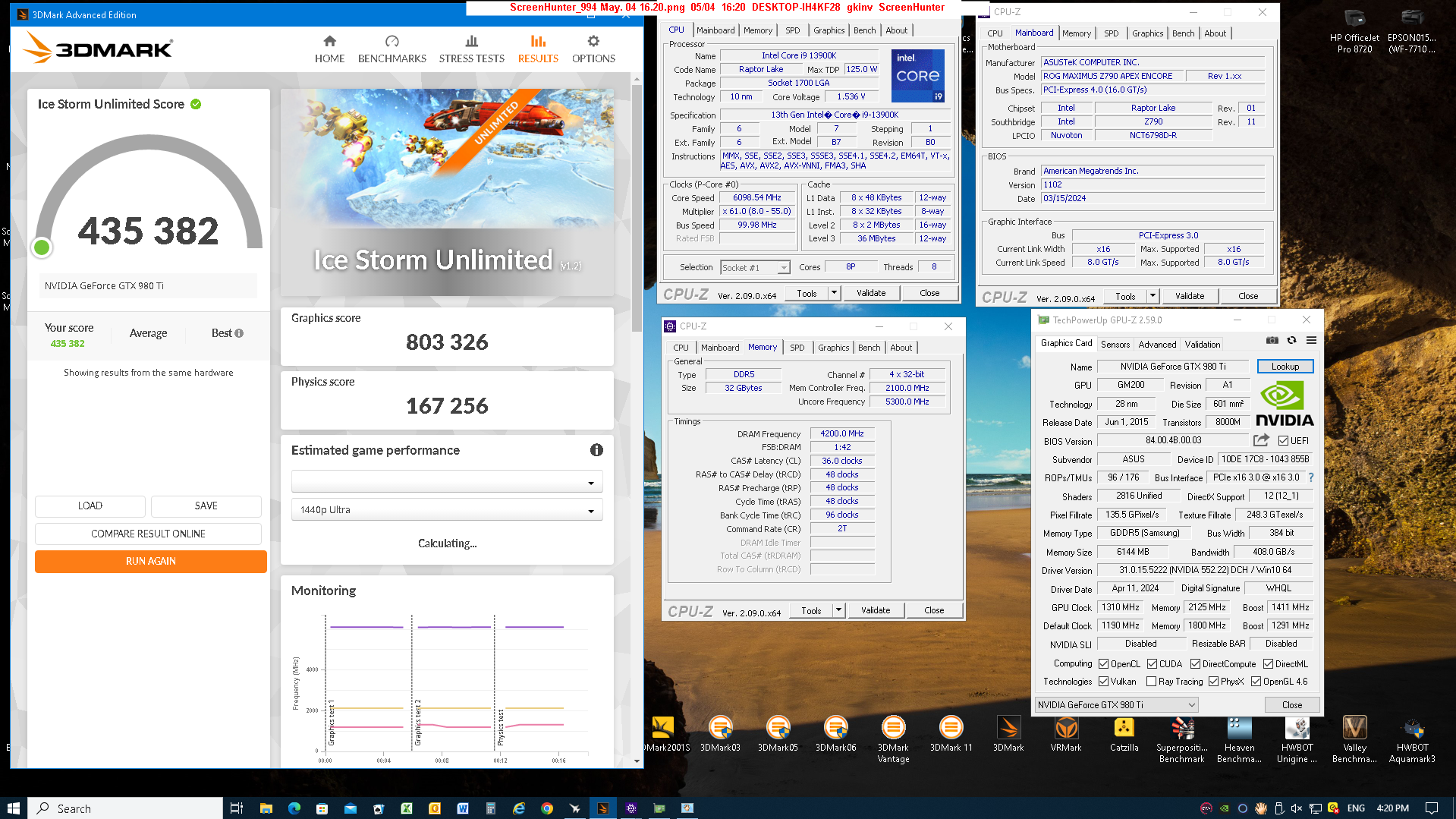The height and width of the screenshot is (819, 1456).
Task: Take GPU-Z screenshot with camera icon
Action: point(1272,341)
